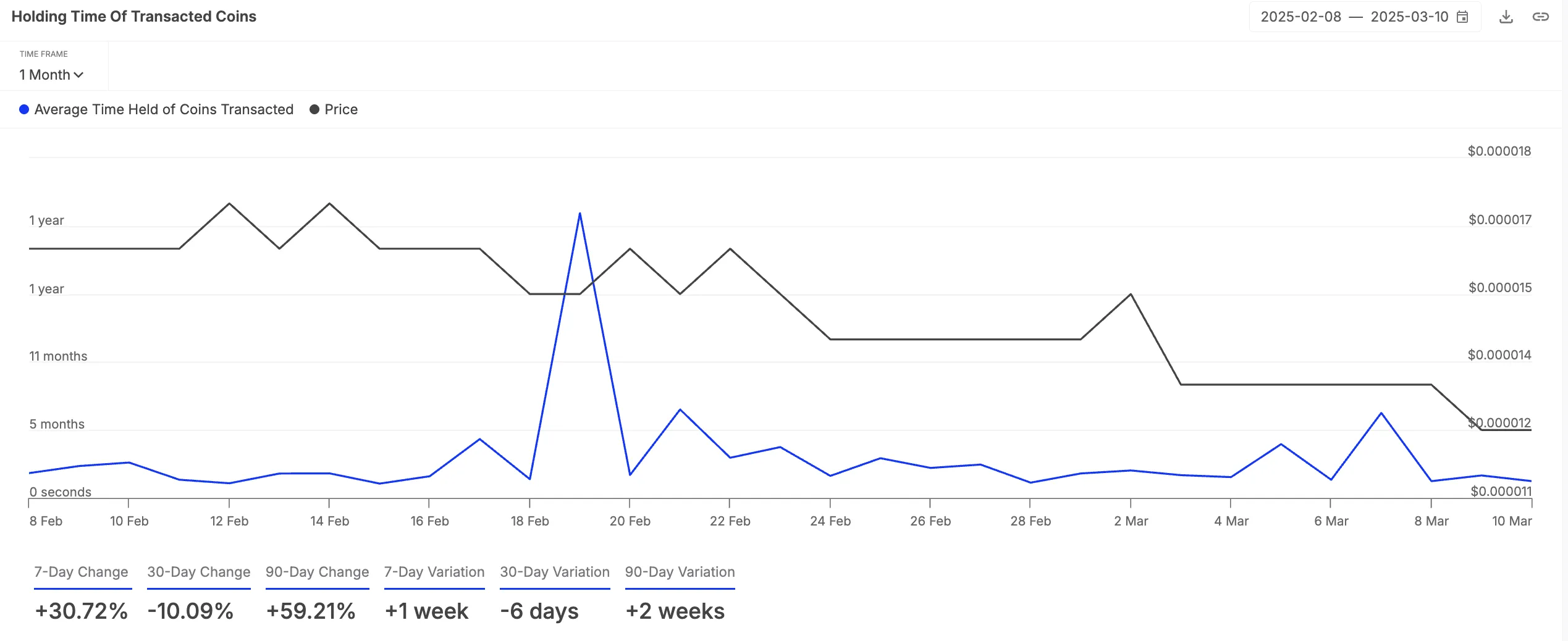
Task: Copy chart link via chain icon
Action: click(x=1540, y=17)
